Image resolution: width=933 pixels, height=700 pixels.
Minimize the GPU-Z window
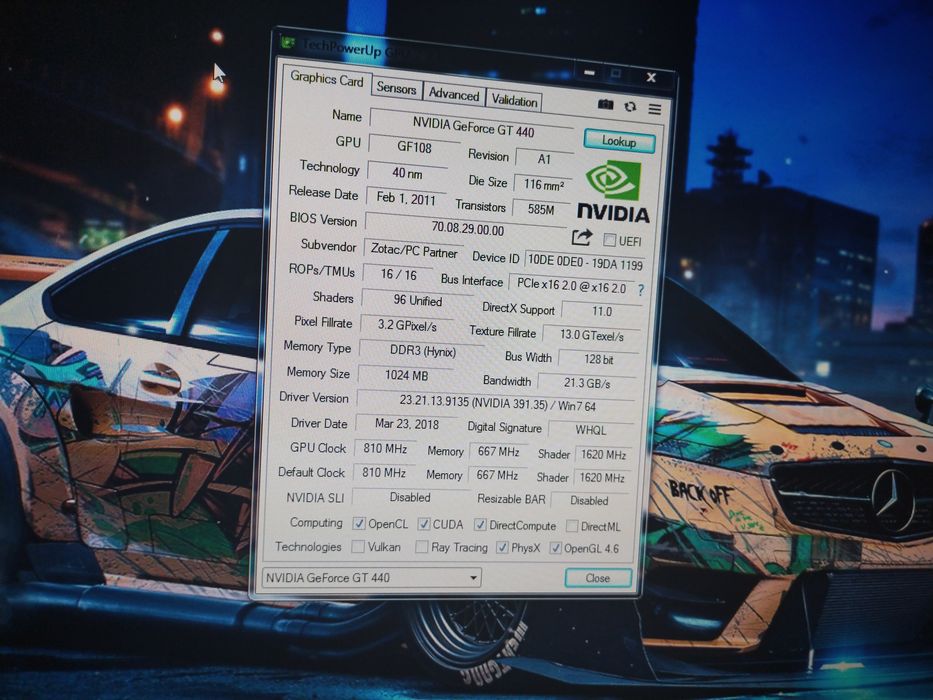(590, 73)
